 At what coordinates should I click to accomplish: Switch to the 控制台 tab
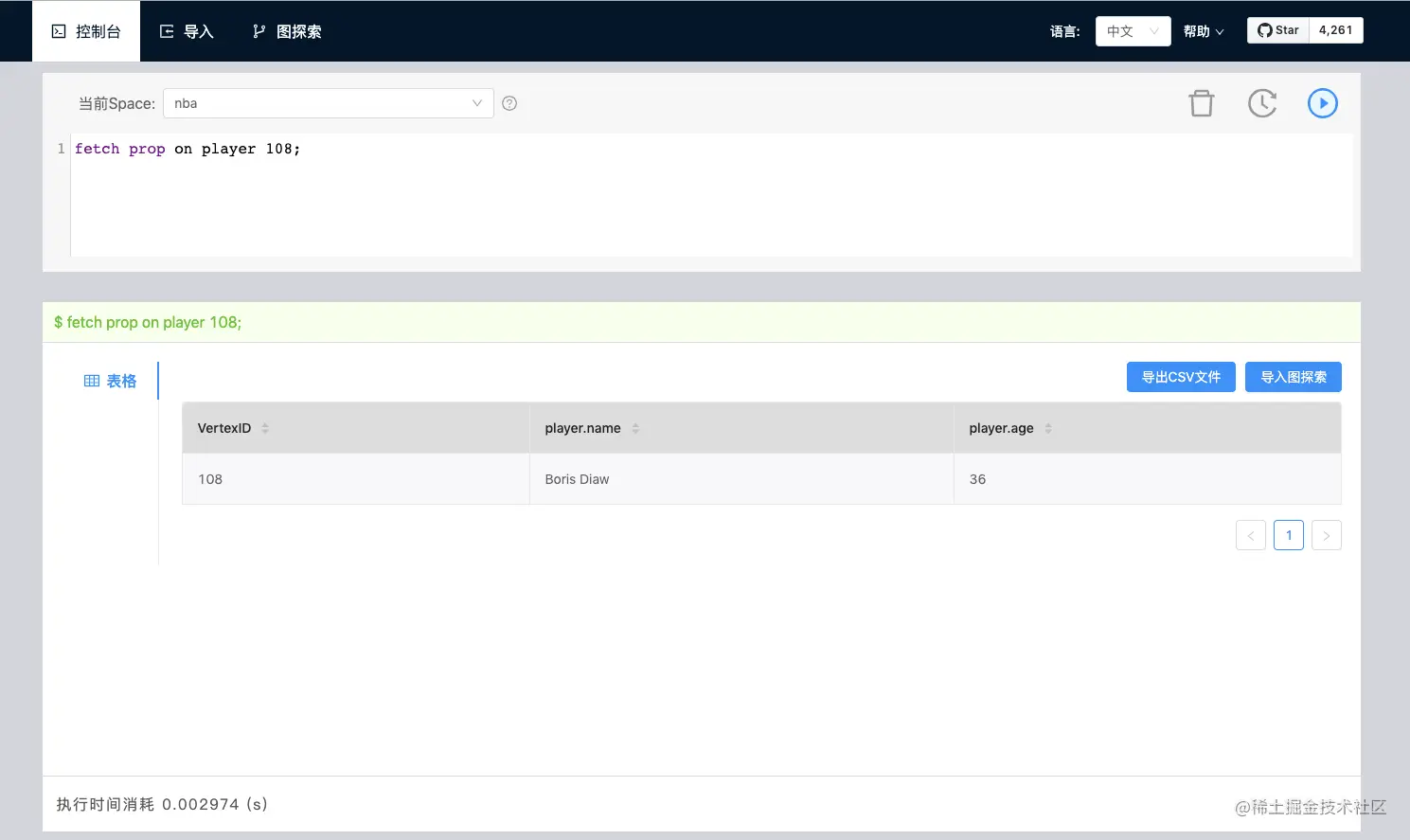pos(86,31)
